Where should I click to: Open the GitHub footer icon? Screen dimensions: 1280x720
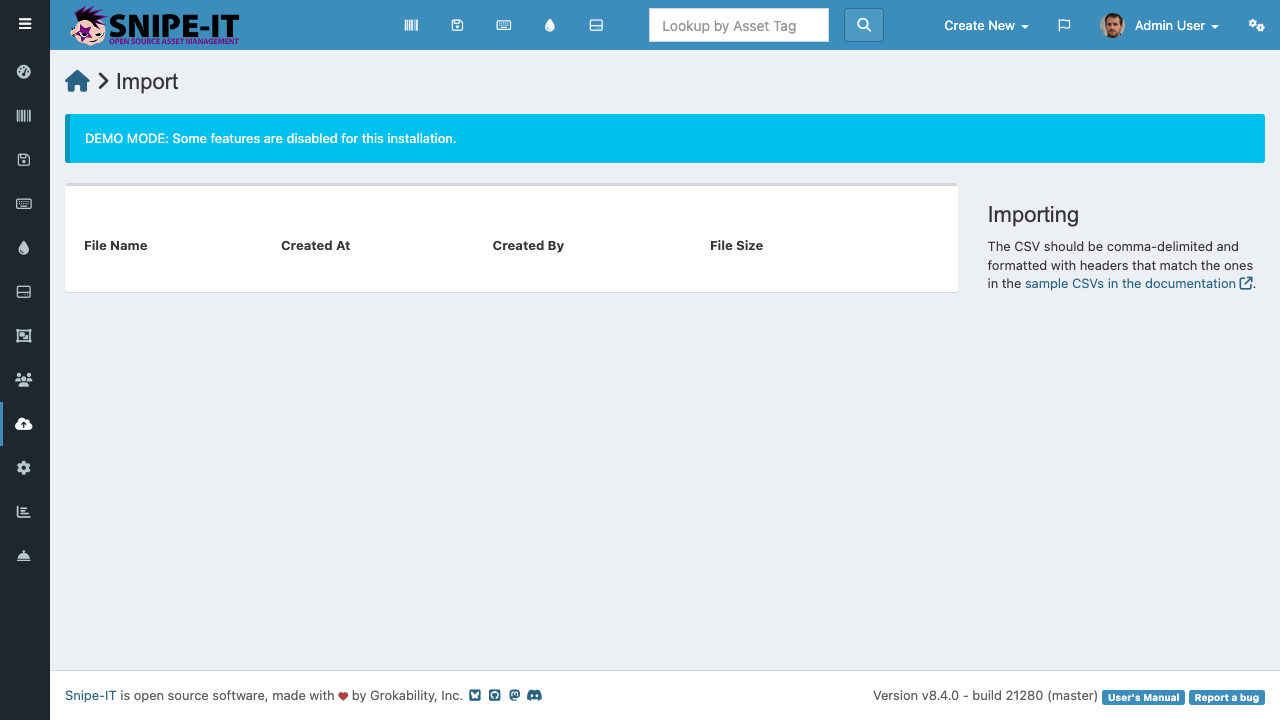tap(494, 695)
